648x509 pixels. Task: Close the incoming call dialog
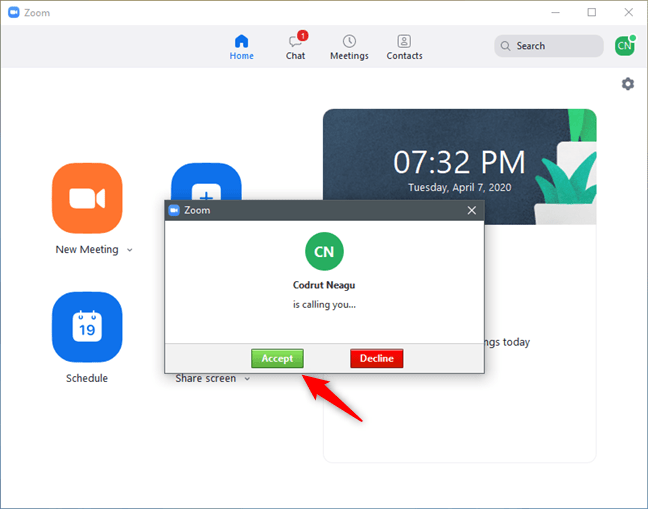pyautogui.click(x=472, y=210)
